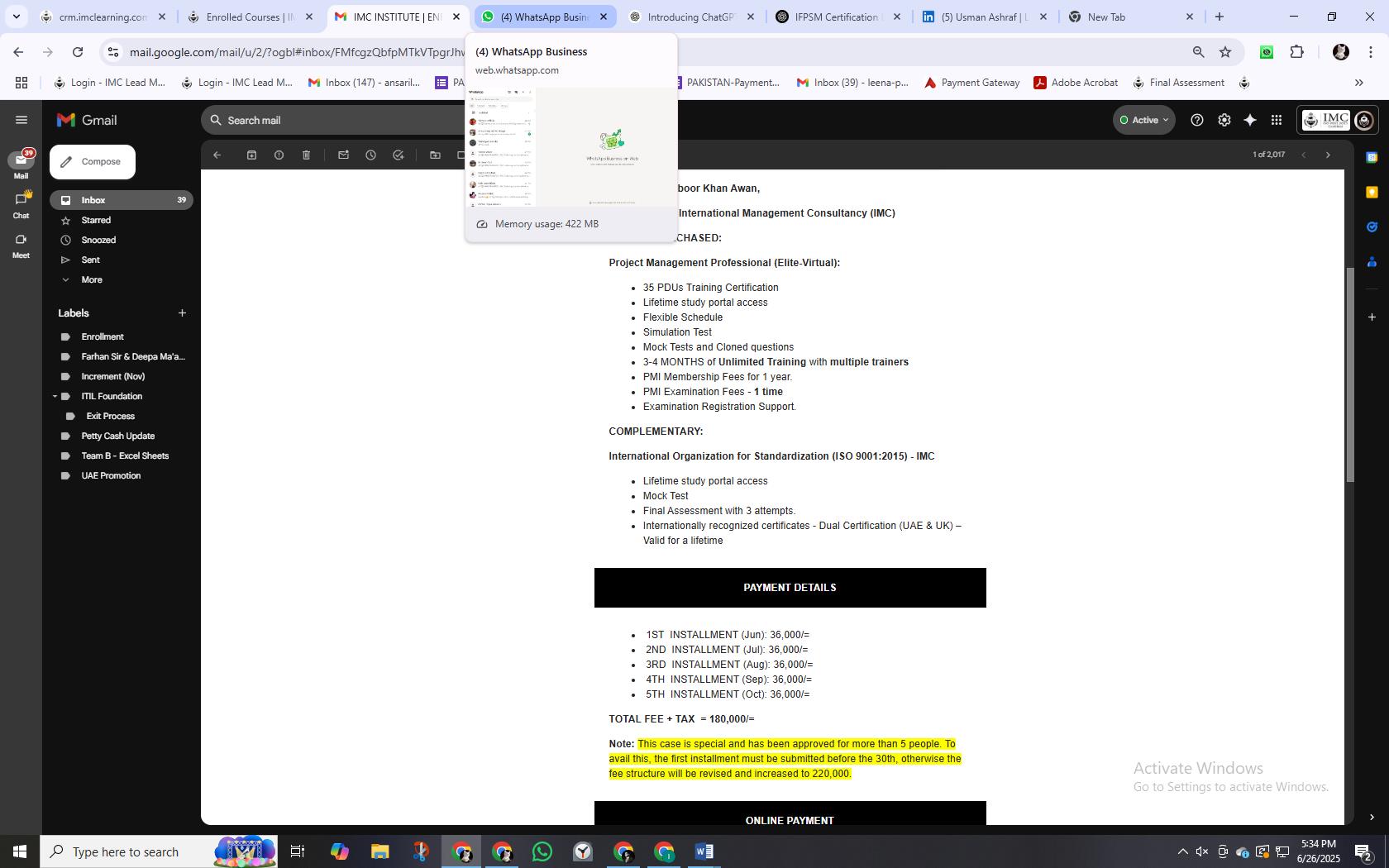Open Chrome zoom magnifier icon
The width and height of the screenshot is (1389, 868).
point(1198,52)
